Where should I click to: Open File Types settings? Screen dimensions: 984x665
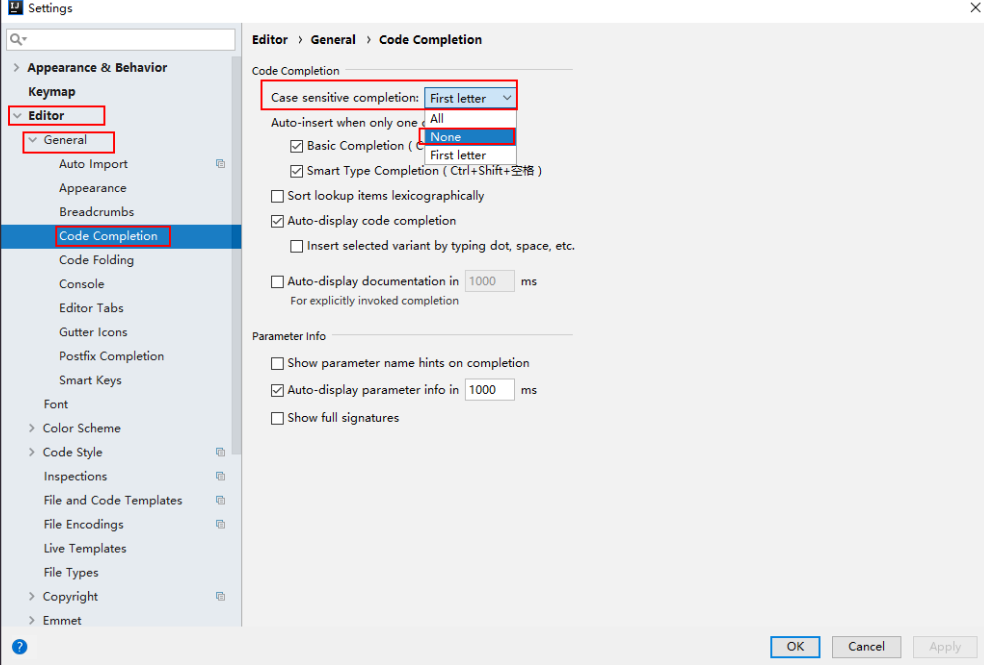pos(71,572)
